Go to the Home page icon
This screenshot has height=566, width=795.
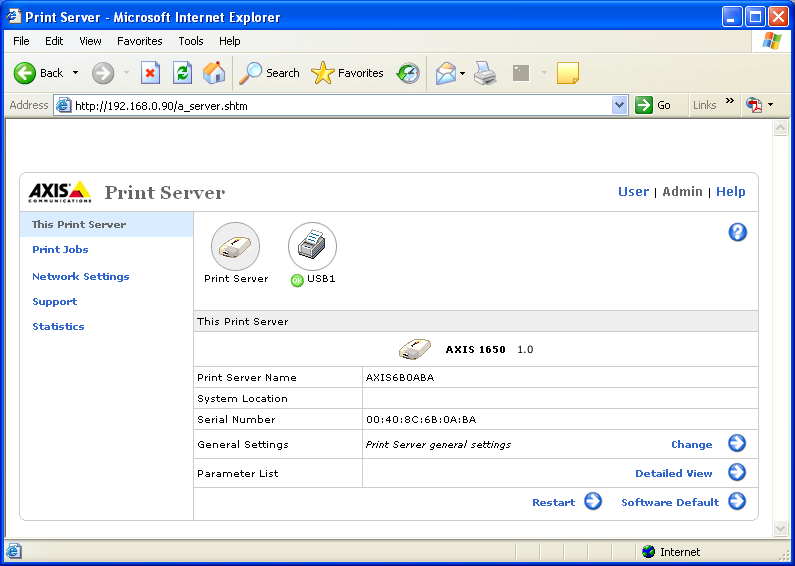[x=213, y=73]
